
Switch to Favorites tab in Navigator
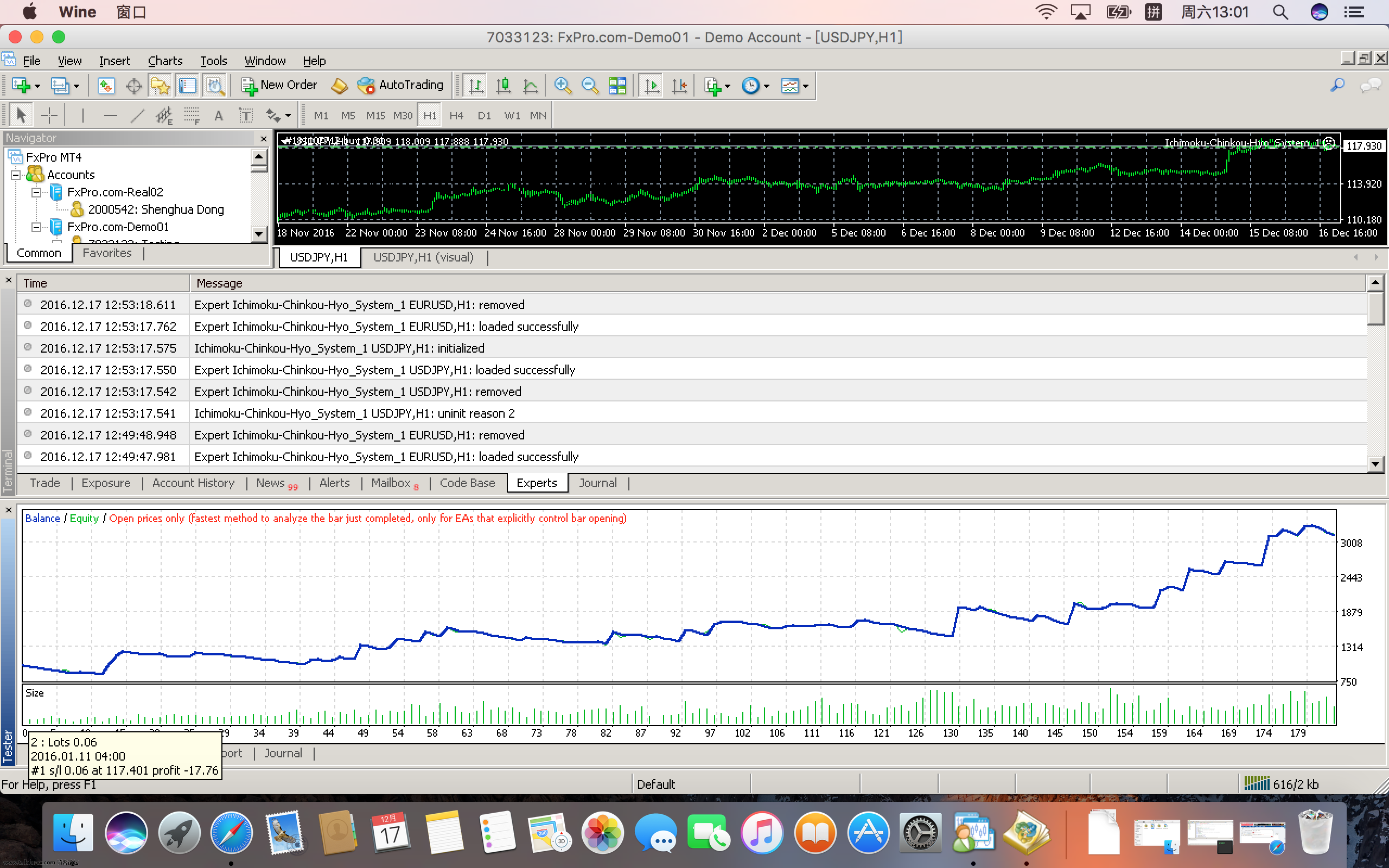tap(107, 253)
